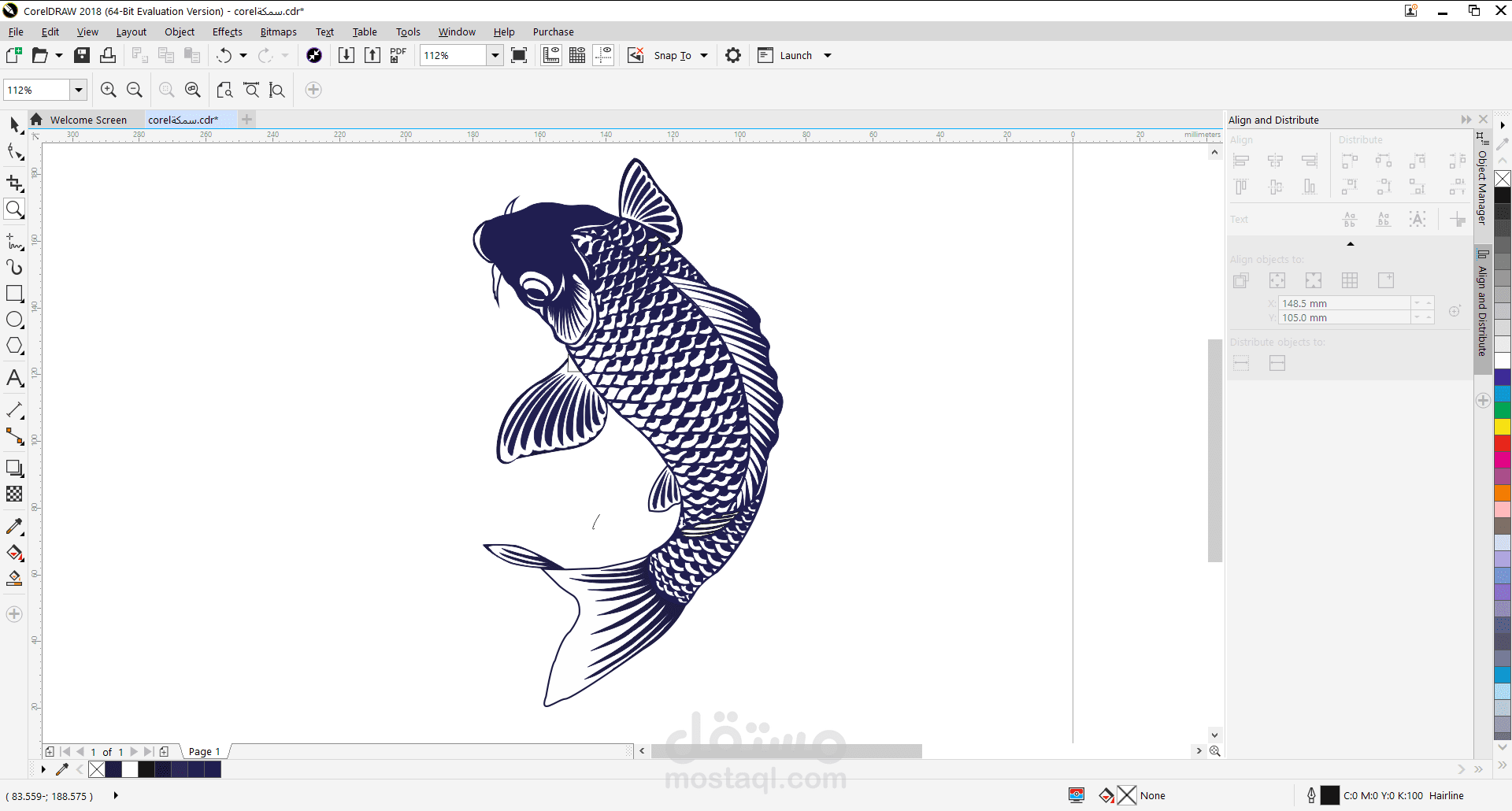Pick the green swatch in the color palette

coord(1503,409)
